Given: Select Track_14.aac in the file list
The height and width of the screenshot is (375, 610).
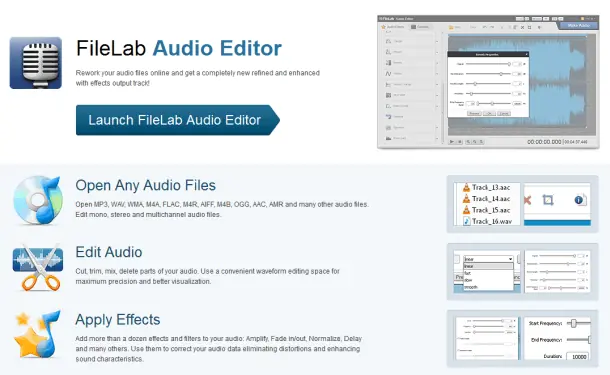Looking at the screenshot, I should [491, 199].
